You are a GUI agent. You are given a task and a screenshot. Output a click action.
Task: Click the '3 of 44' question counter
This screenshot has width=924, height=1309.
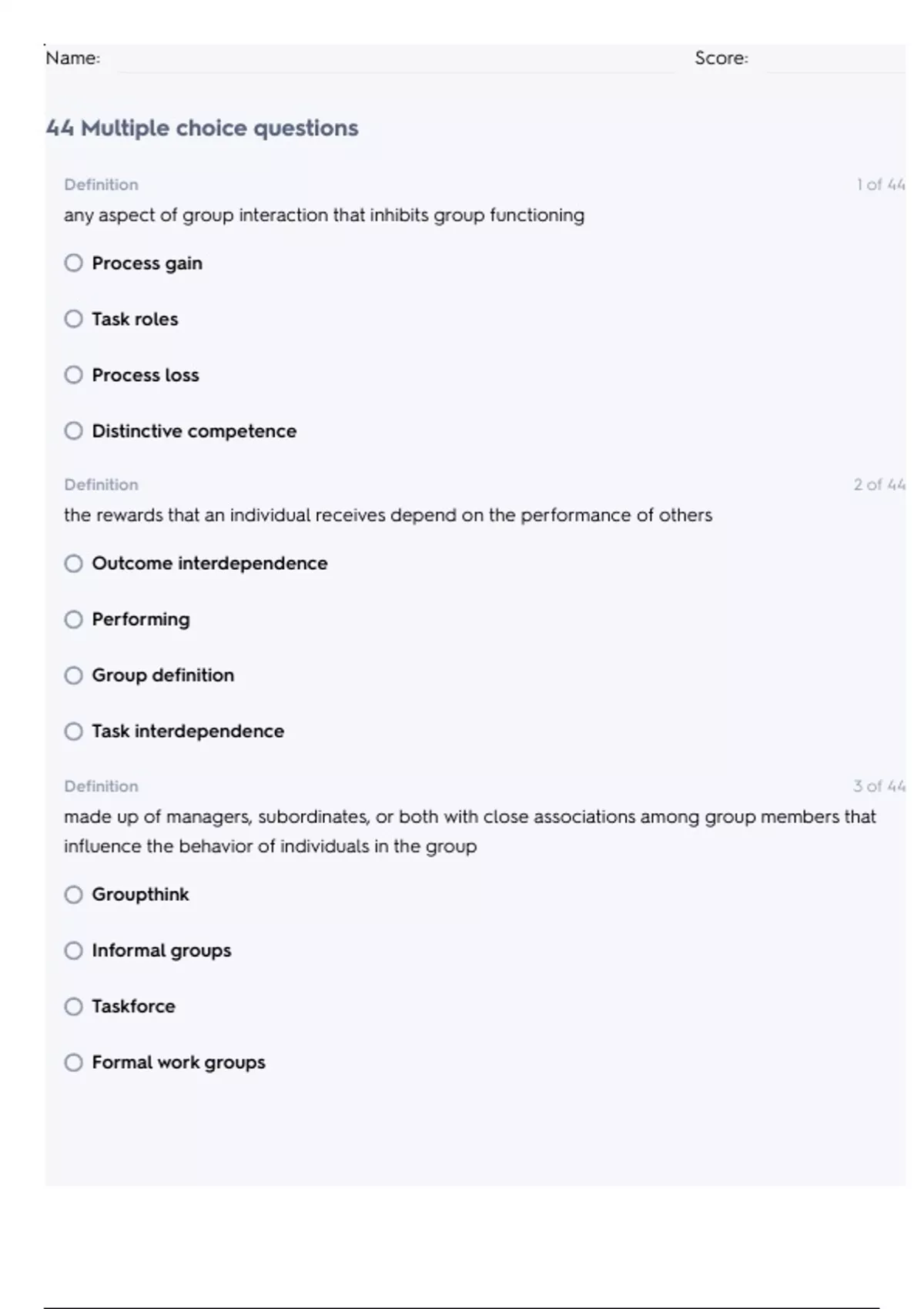click(x=879, y=786)
